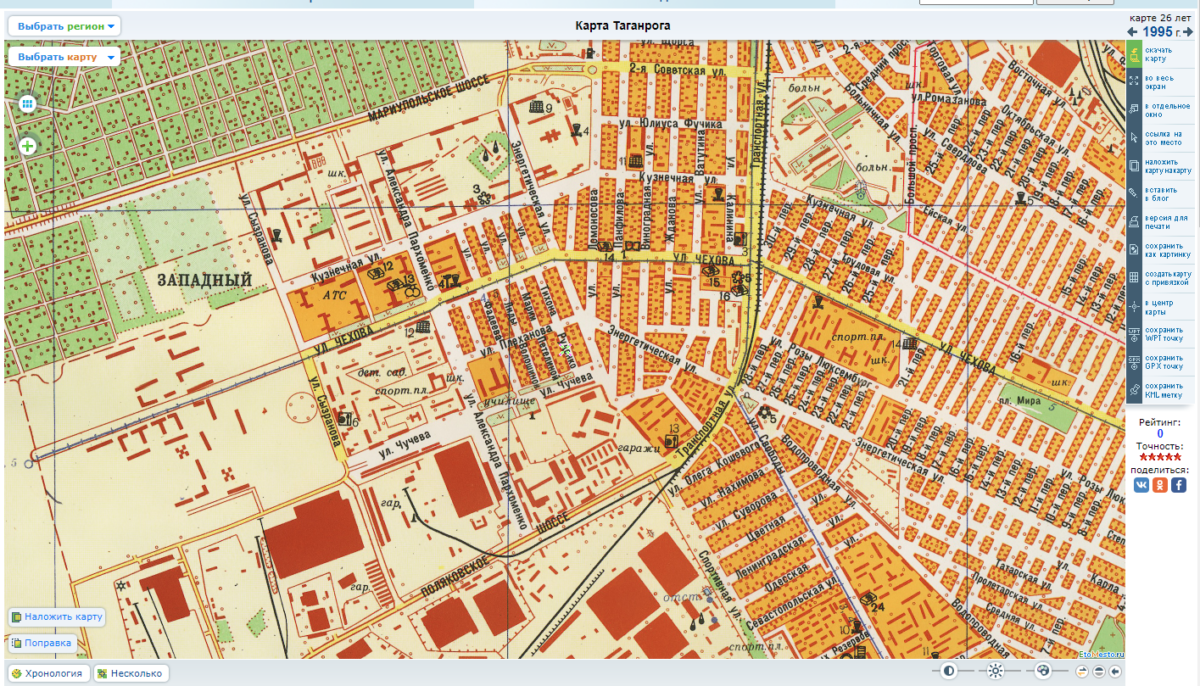Click the split-view half circle icon at bottom
The width and height of the screenshot is (1200, 686).
(x=1099, y=671)
